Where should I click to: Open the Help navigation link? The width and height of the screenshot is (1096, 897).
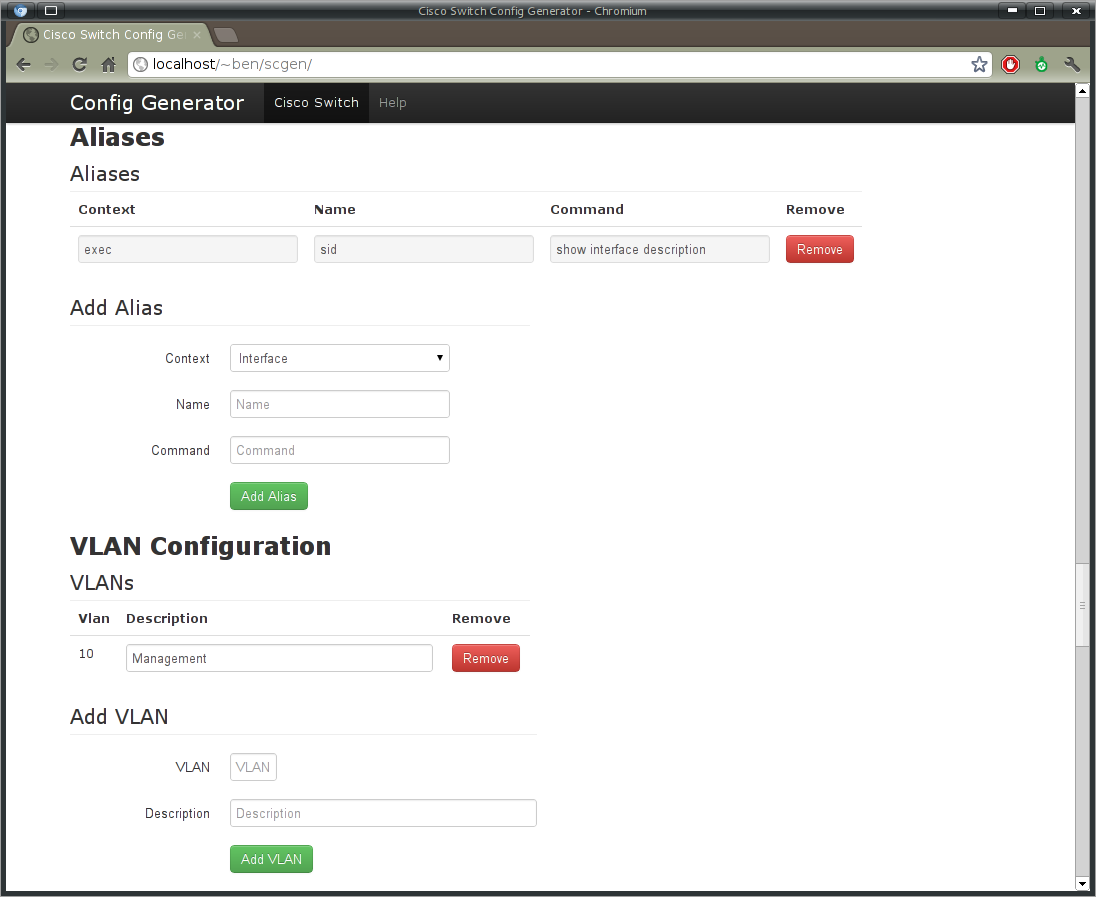[392, 103]
